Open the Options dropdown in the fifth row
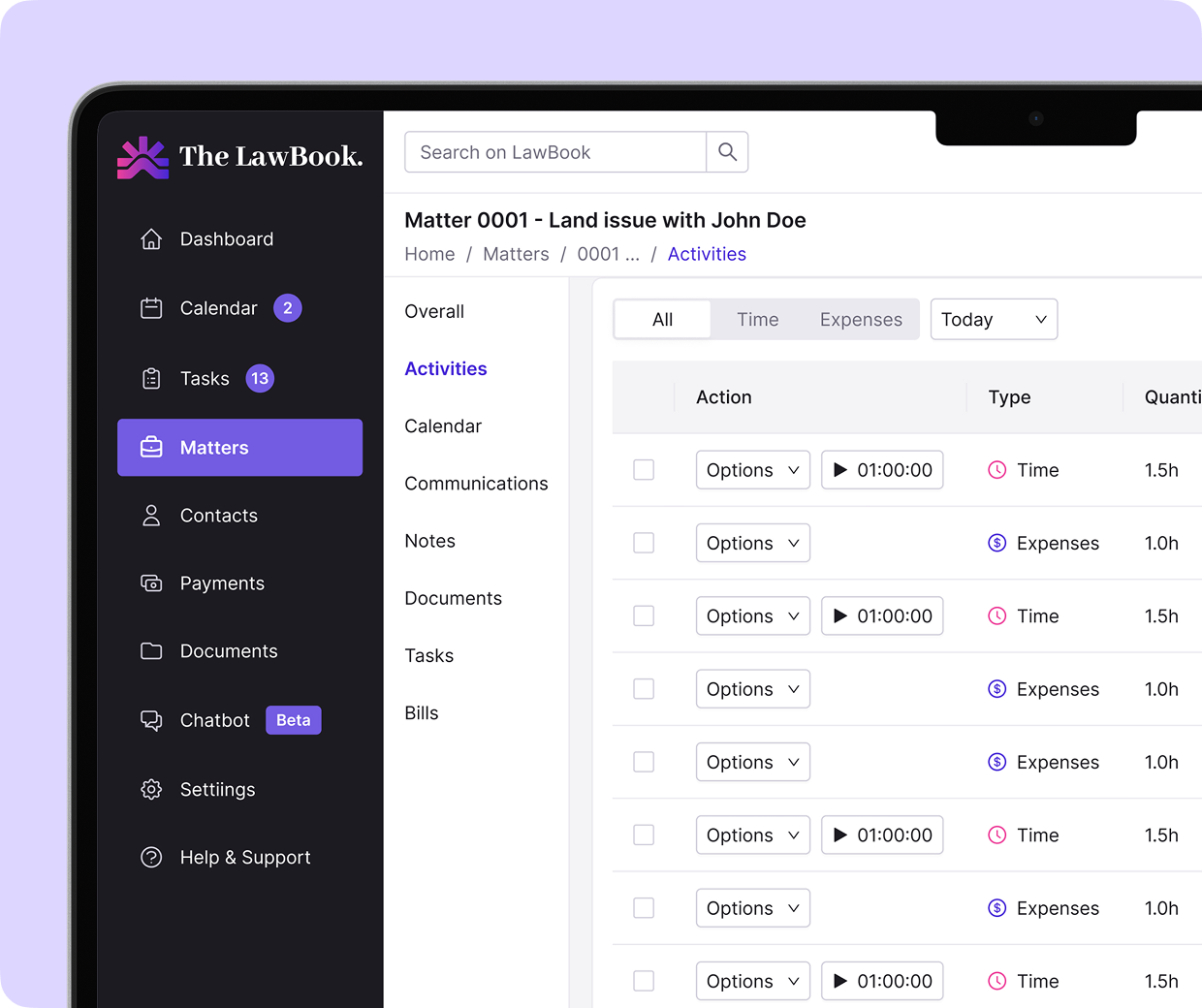This screenshot has width=1202, height=1008. tap(753, 762)
